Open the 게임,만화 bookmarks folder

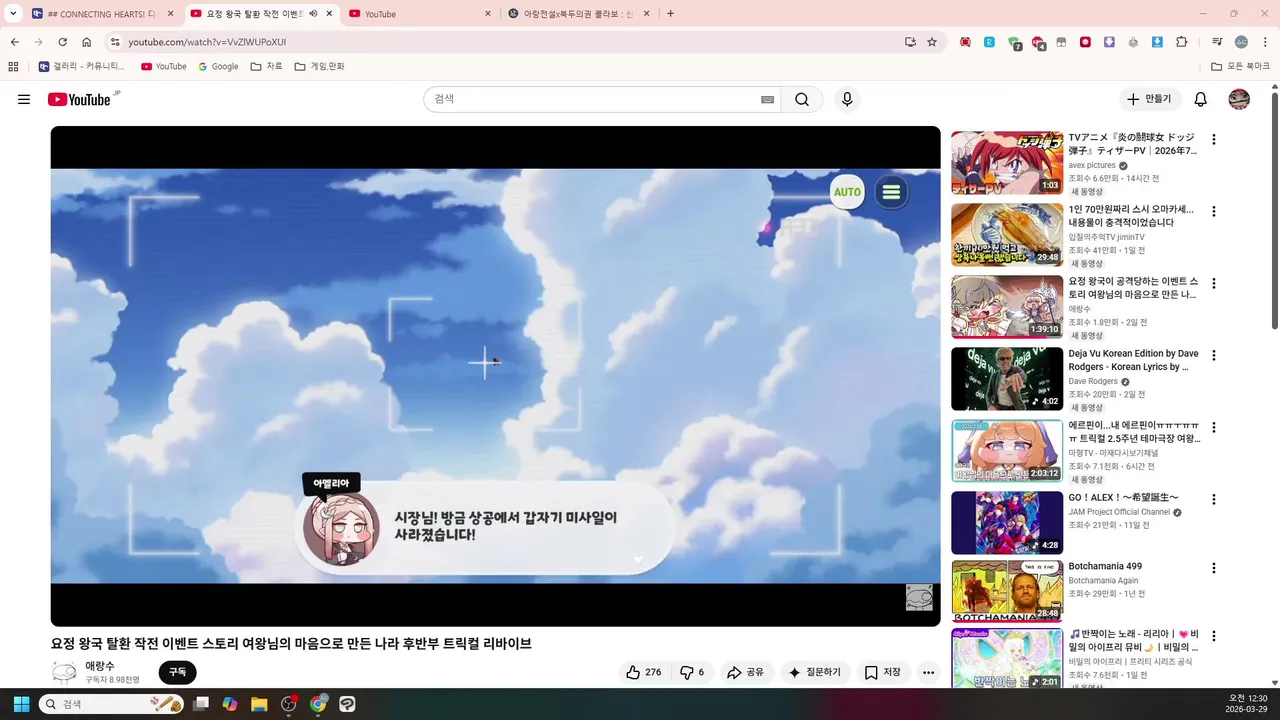[319, 67]
